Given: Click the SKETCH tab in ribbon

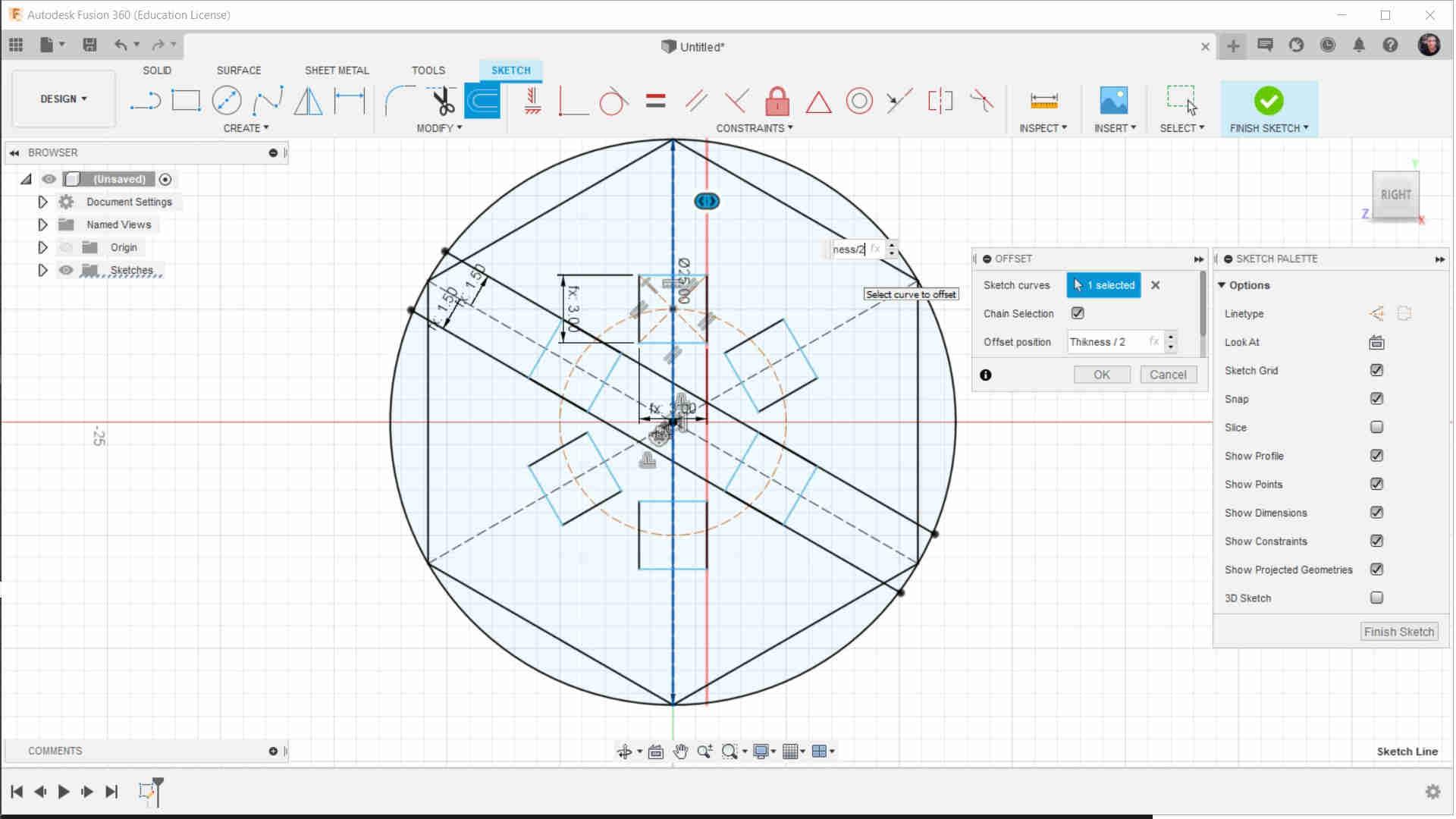Looking at the screenshot, I should click(x=511, y=70).
